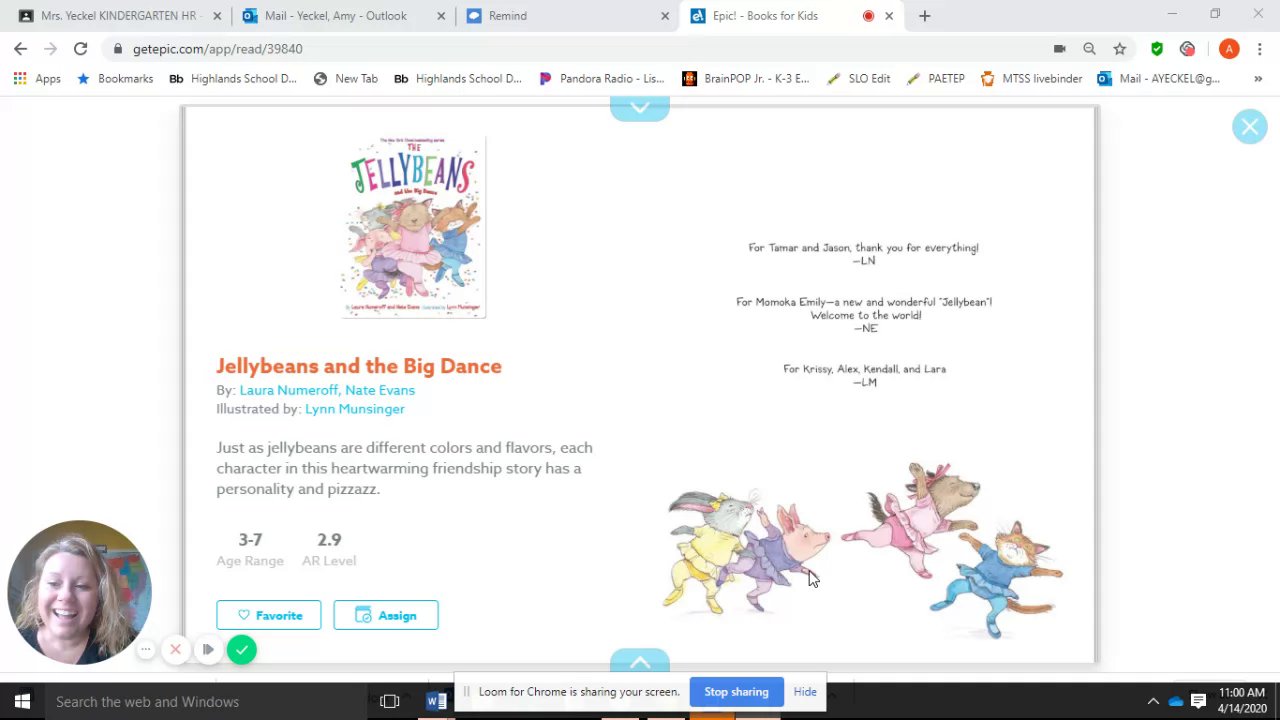Viewport: 1280px width, 720px height.
Task: Pause the Loom recording
Action: coord(208,650)
